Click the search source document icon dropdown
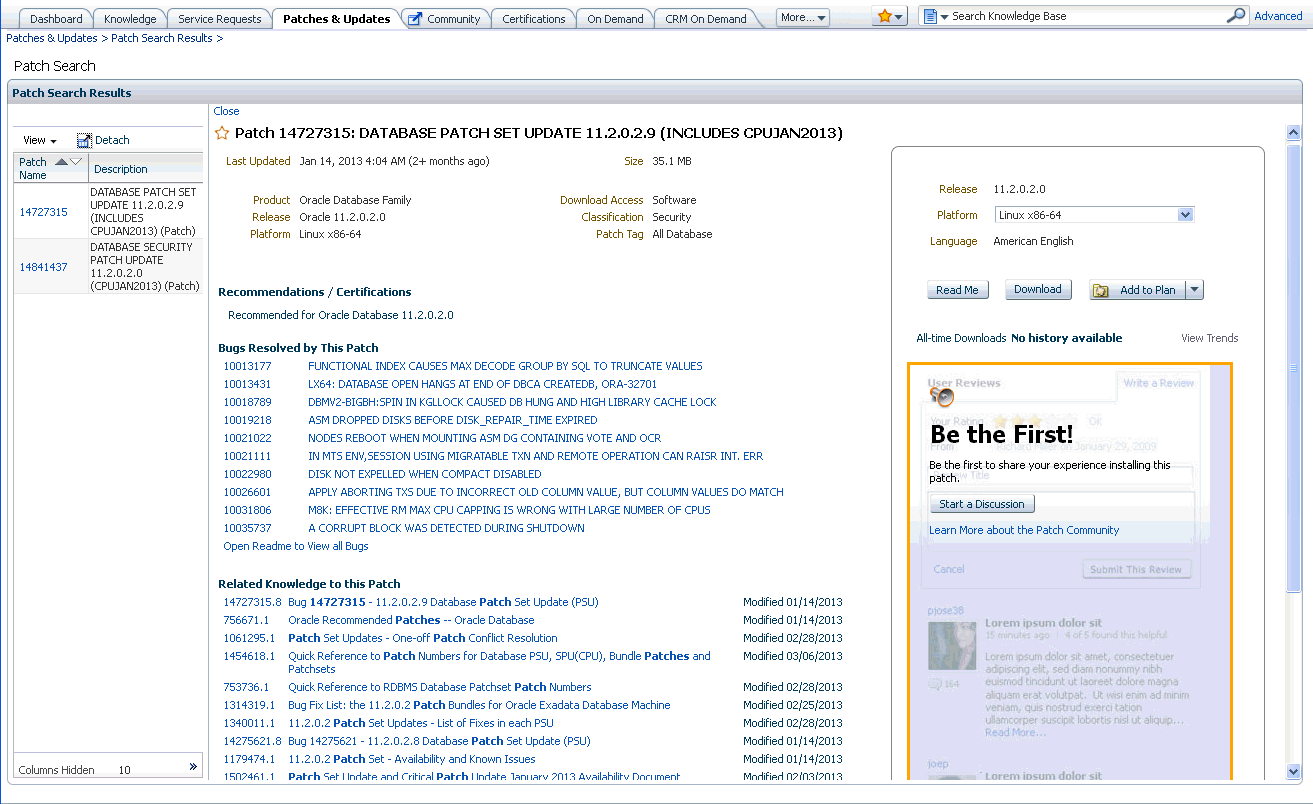Screen dimensions: 1313x804 pos(935,17)
